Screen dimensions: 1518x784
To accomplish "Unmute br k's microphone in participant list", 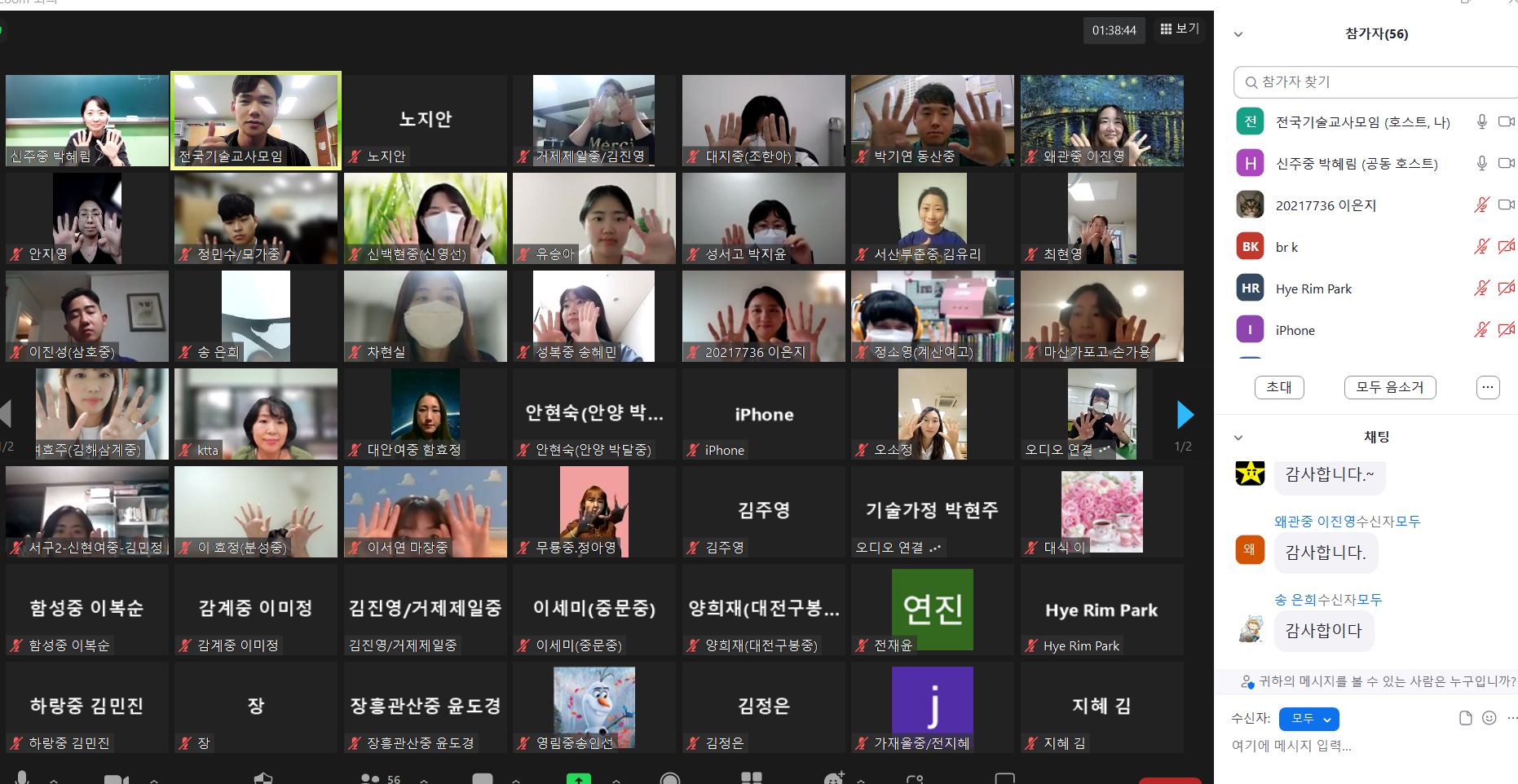I will [1481, 247].
